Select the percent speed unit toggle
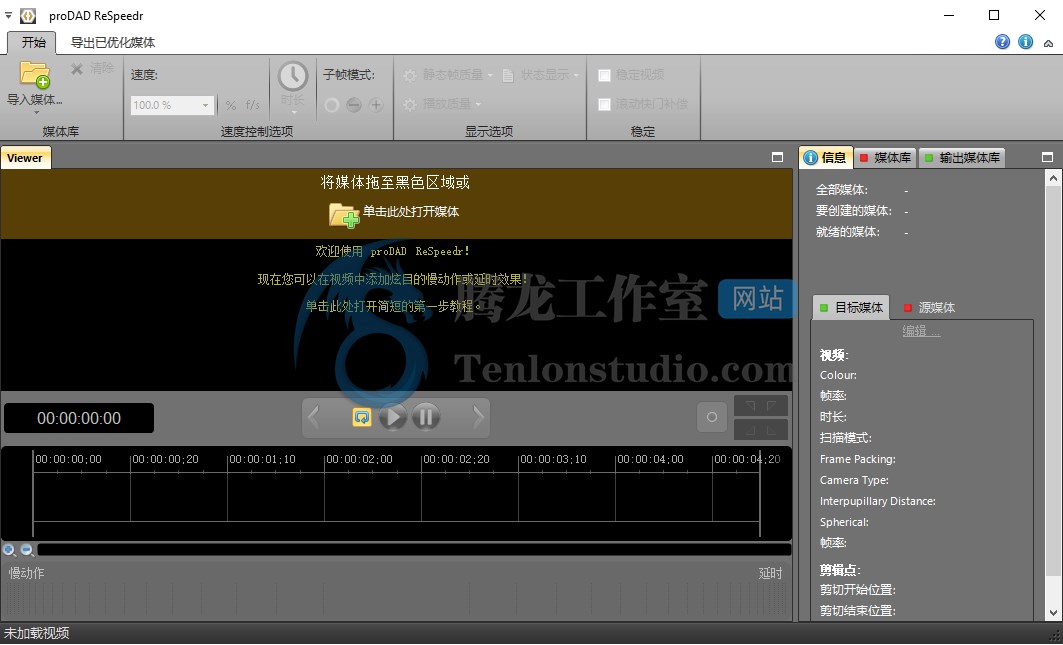This screenshot has width=1063, height=645. click(231, 105)
